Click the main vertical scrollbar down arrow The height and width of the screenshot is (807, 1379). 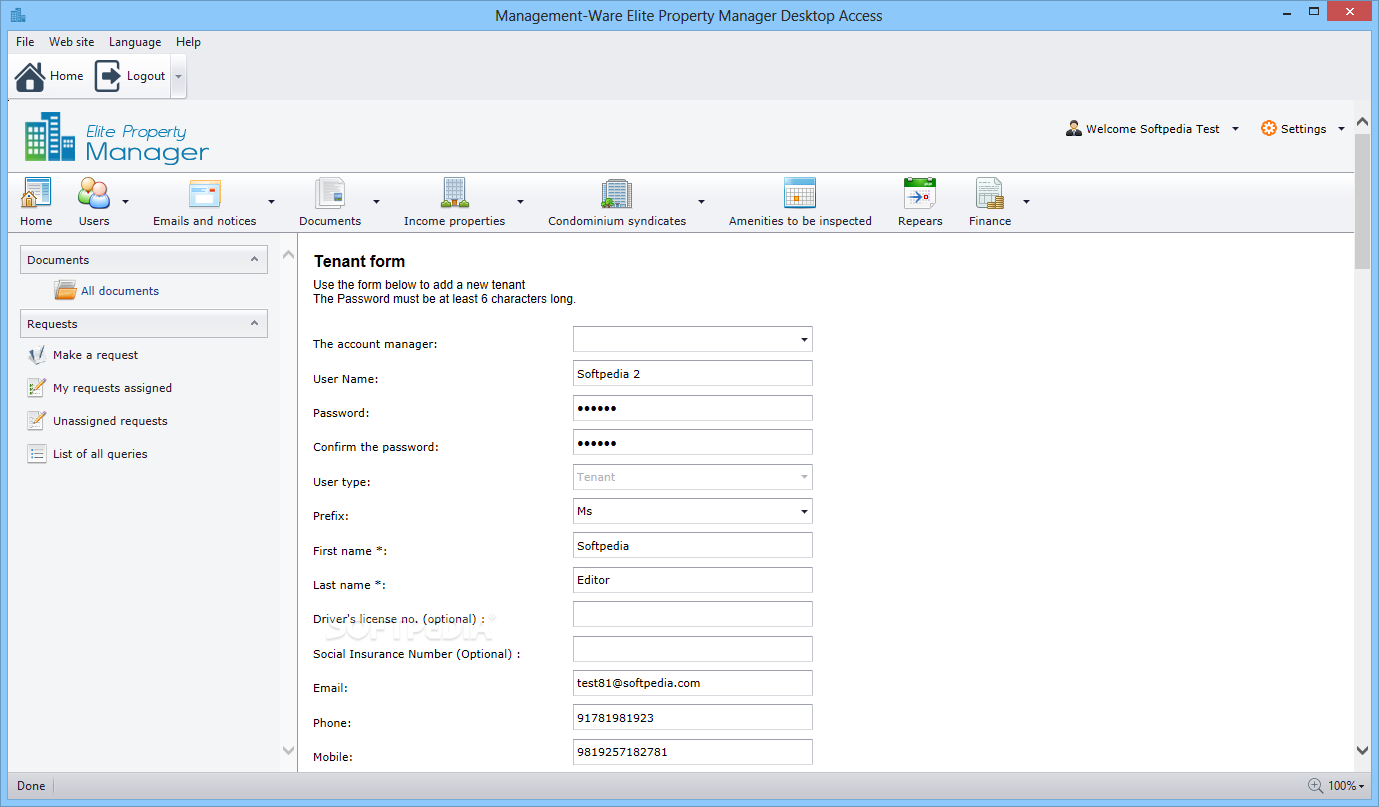click(x=1362, y=750)
